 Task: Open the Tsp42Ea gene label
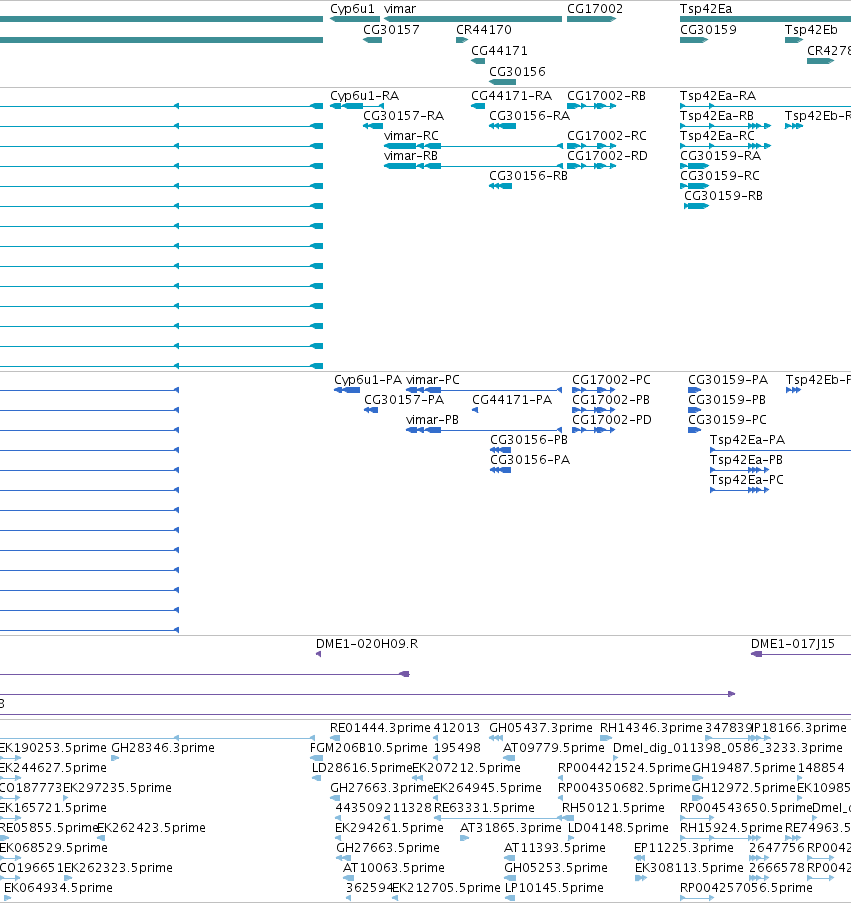706,9
